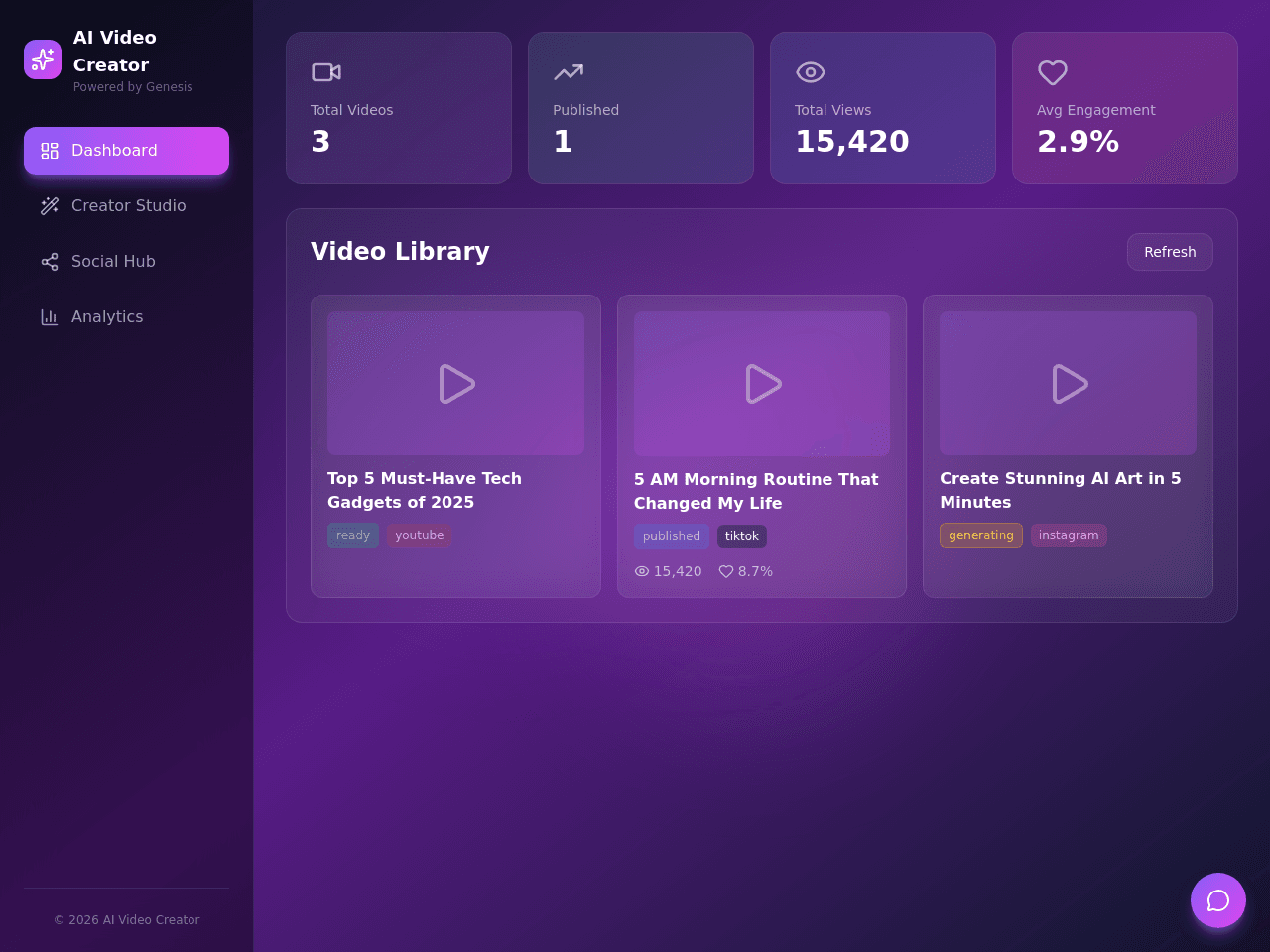Click the Analytics bar chart icon
1270x952 pixels.
(50, 317)
